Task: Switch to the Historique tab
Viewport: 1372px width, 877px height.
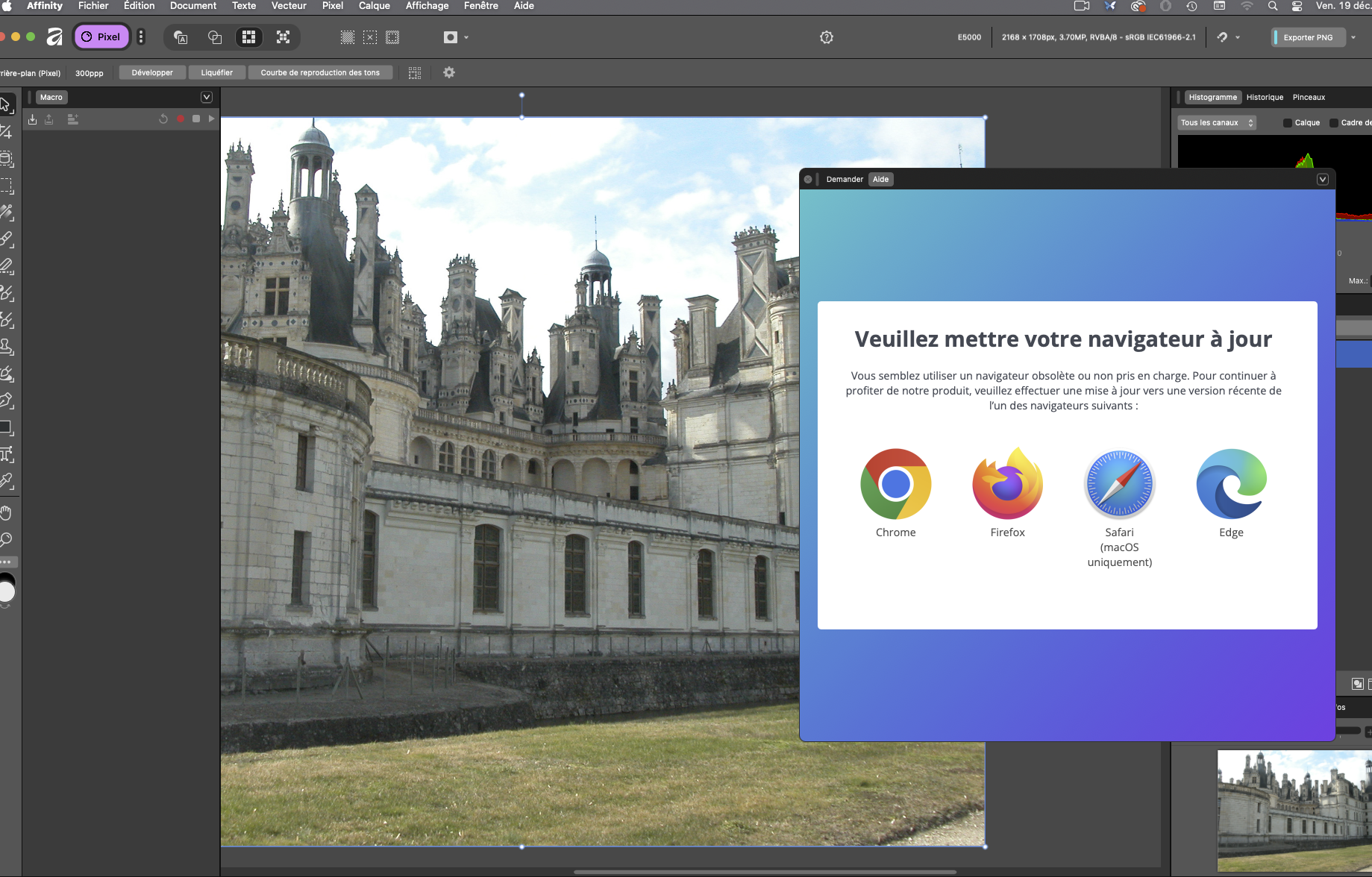Action: click(1265, 98)
